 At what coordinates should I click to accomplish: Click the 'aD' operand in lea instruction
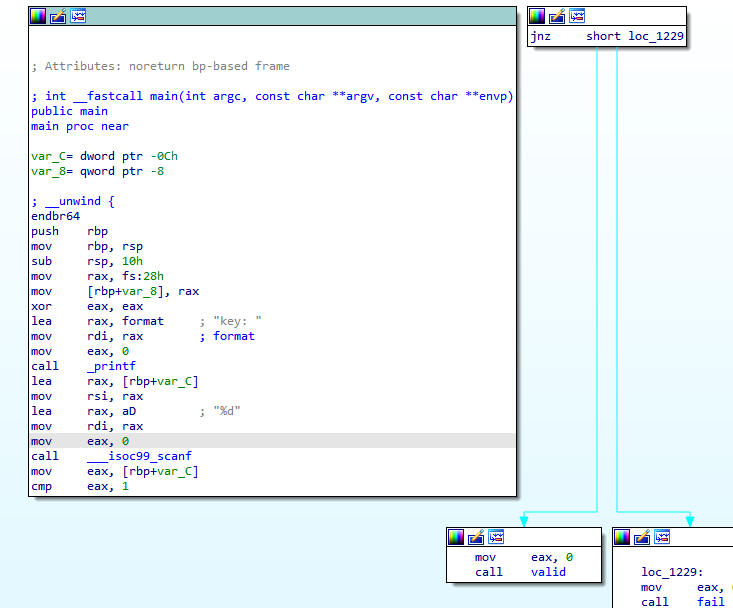click(129, 411)
